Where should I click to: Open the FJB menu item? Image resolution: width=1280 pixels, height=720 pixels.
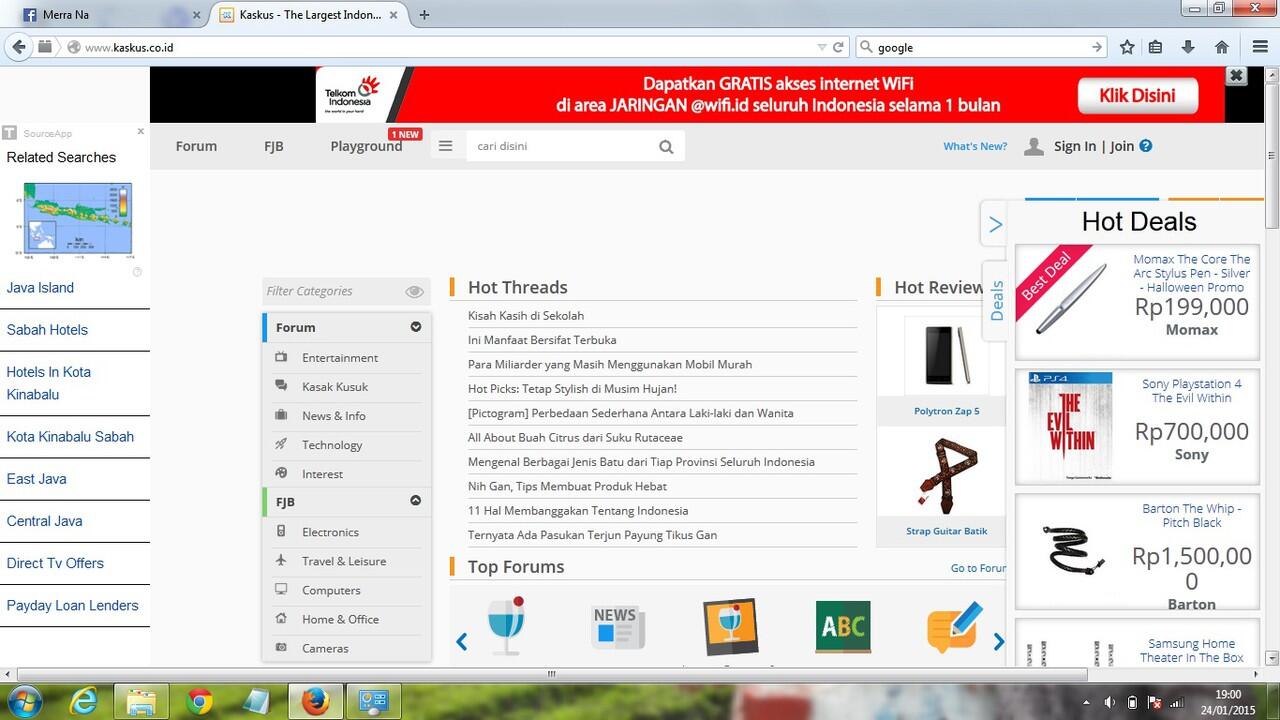(x=274, y=146)
